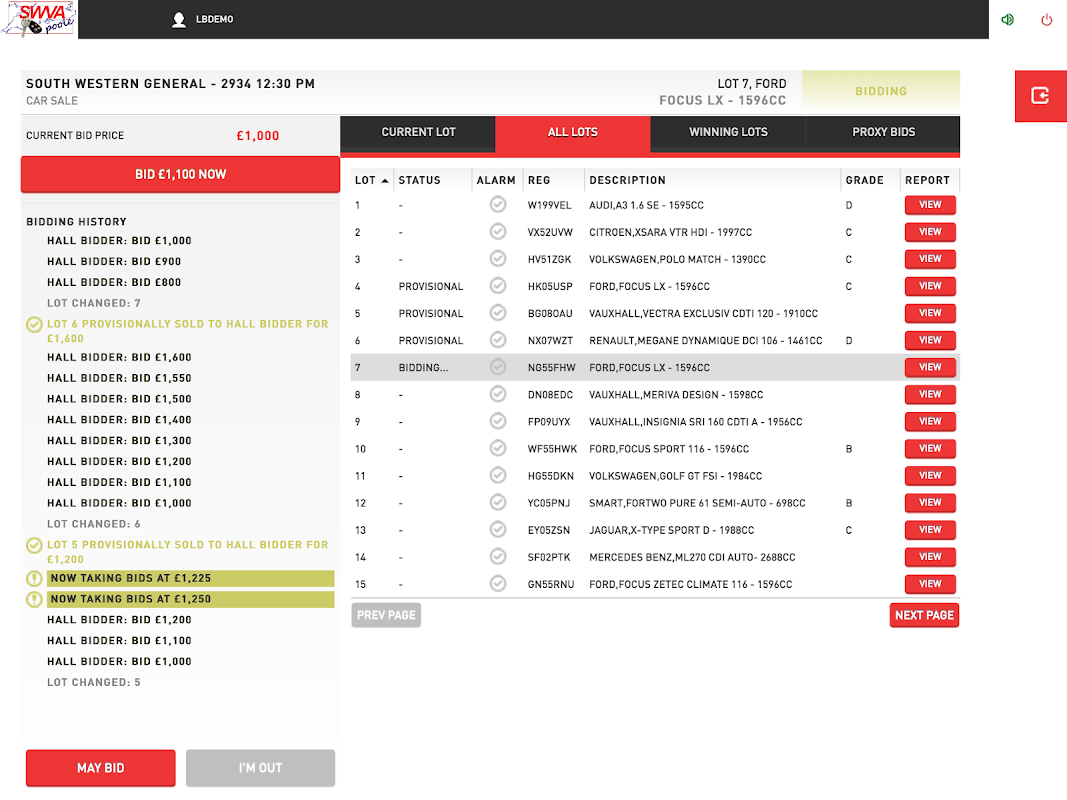Image resolution: width=1067 pixels, height=800 pixels.
Task: Click the I'm Out button
Action: tap(260, 768)
